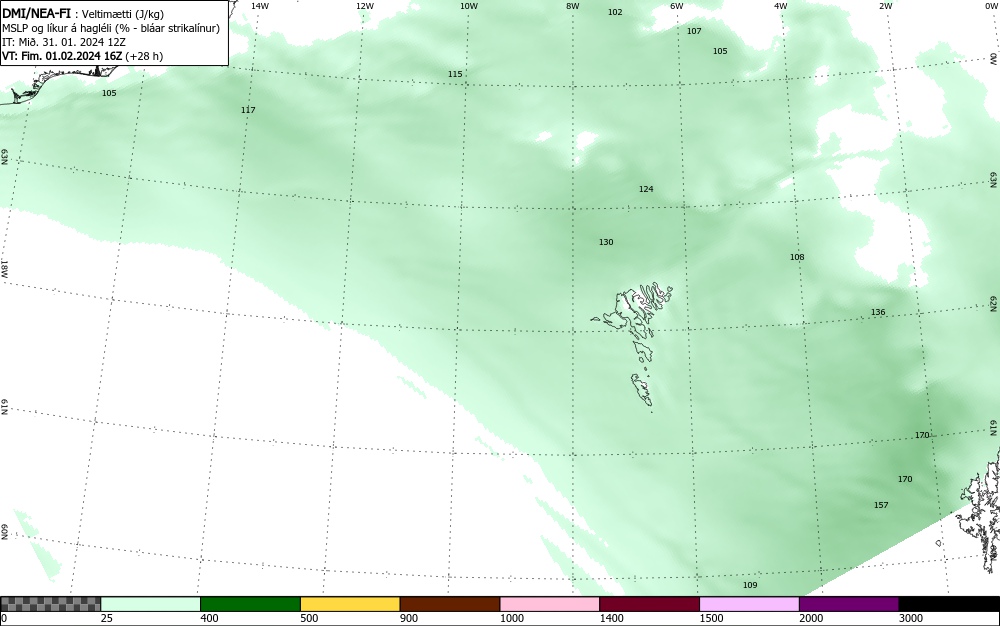The image size is (1000, 626).
Task: Click the legend scale label "400"
Action: tap(209, 618)
